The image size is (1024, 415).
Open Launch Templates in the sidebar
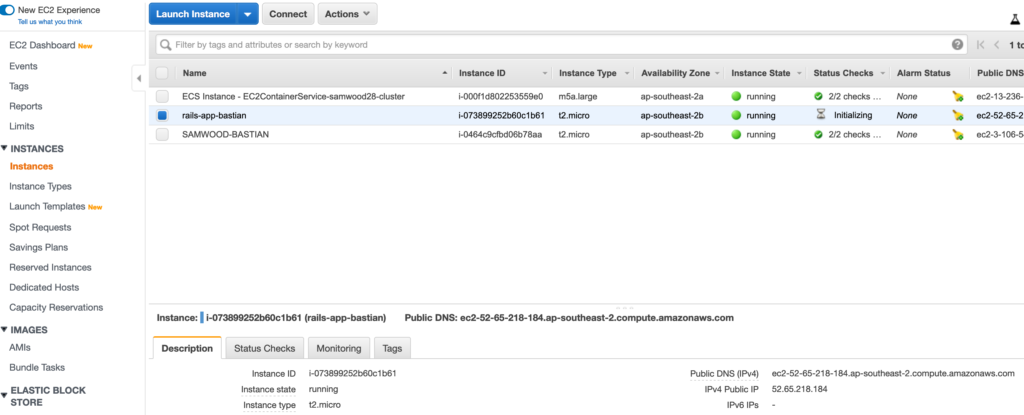[47, 207]
